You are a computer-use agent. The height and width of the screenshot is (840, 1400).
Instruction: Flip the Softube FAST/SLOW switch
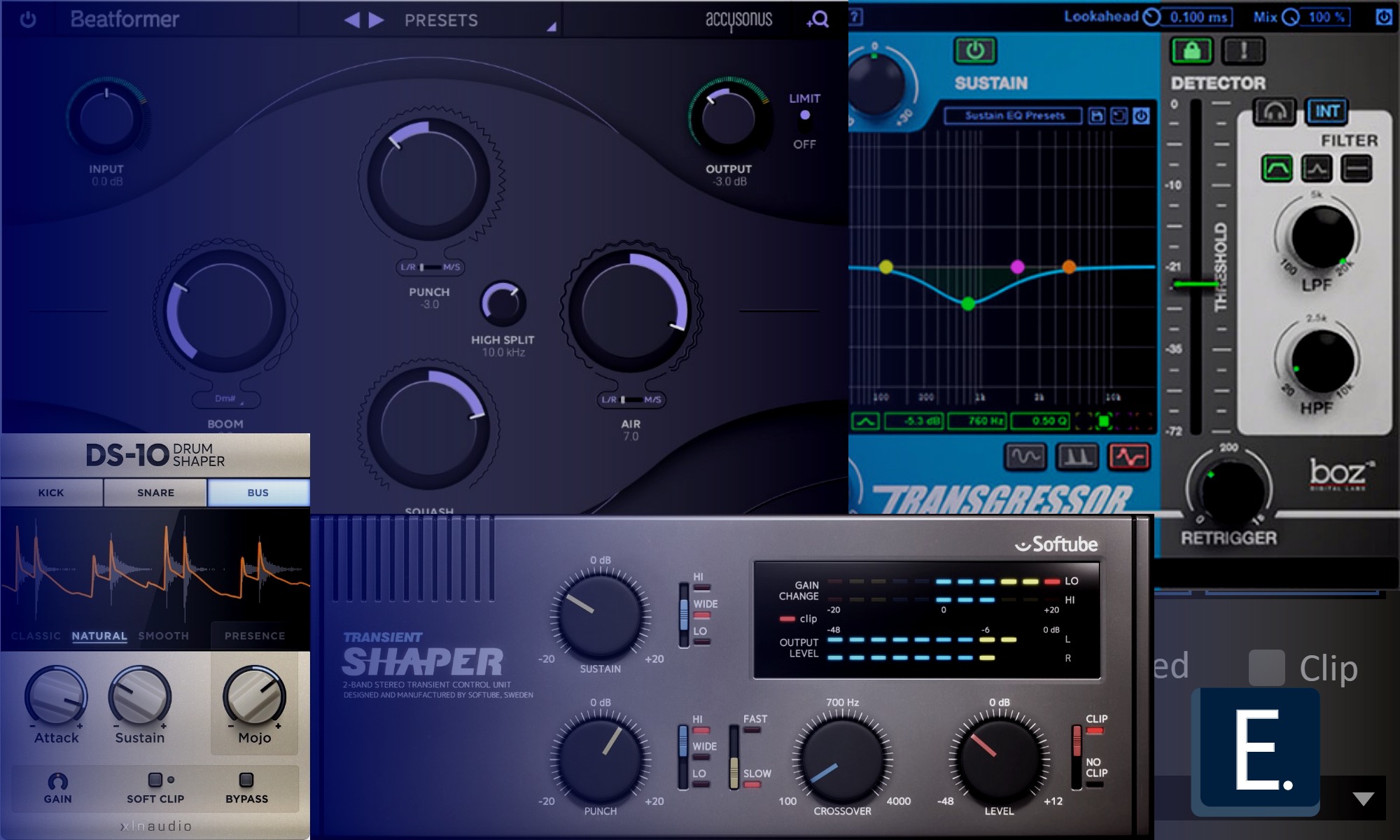[734, 757]
